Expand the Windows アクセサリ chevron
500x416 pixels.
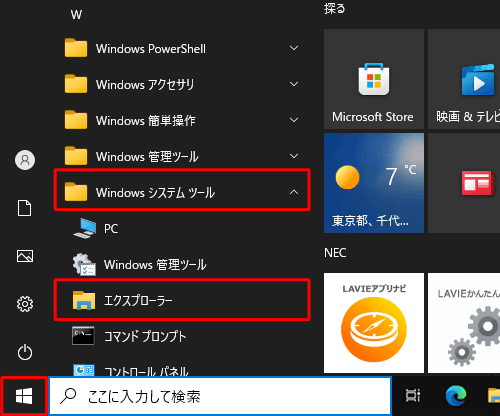[294, 84]
